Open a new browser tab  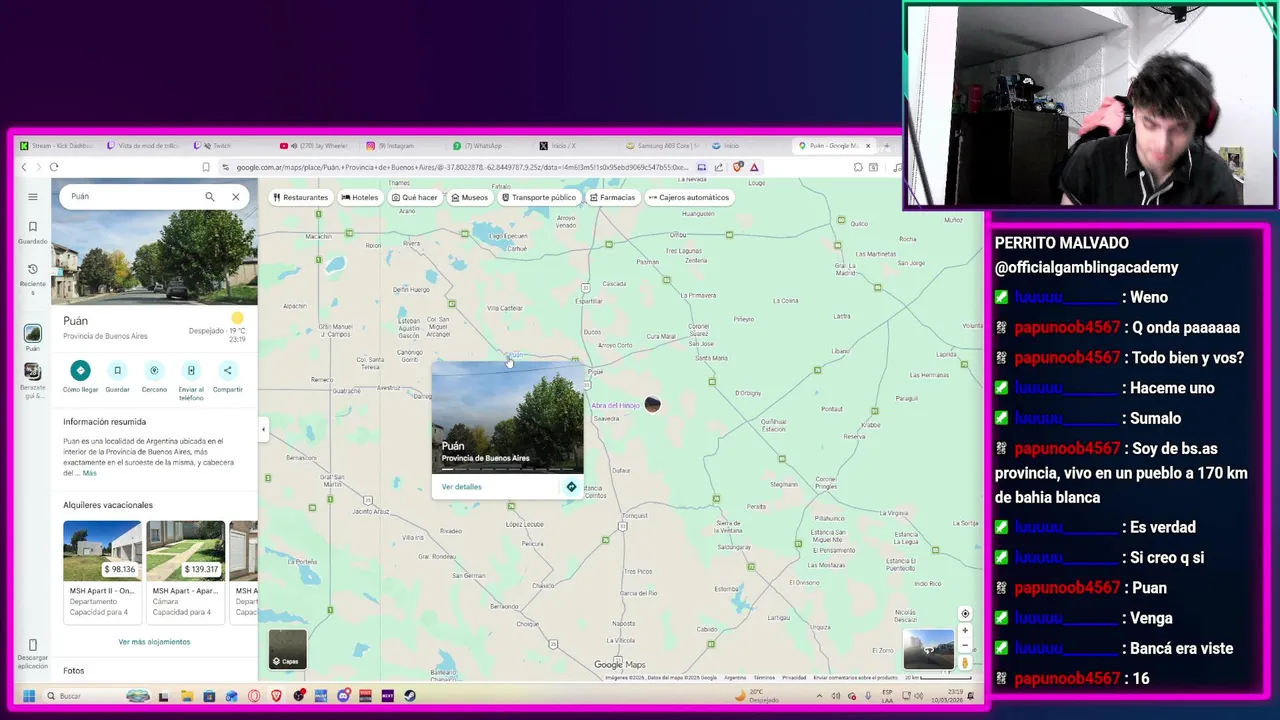click(886, 146)
